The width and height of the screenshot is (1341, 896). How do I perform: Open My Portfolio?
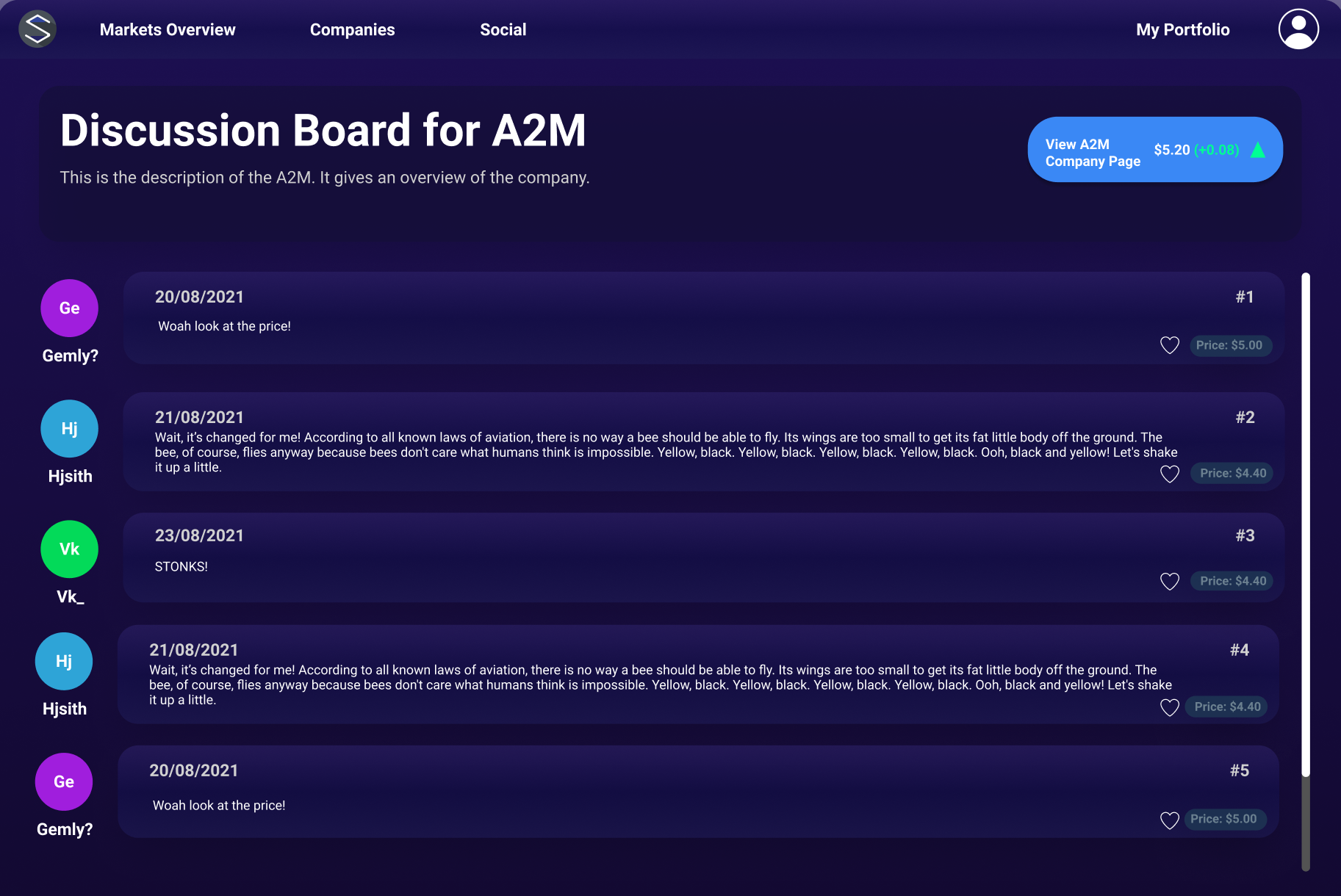click(1183, 29)
